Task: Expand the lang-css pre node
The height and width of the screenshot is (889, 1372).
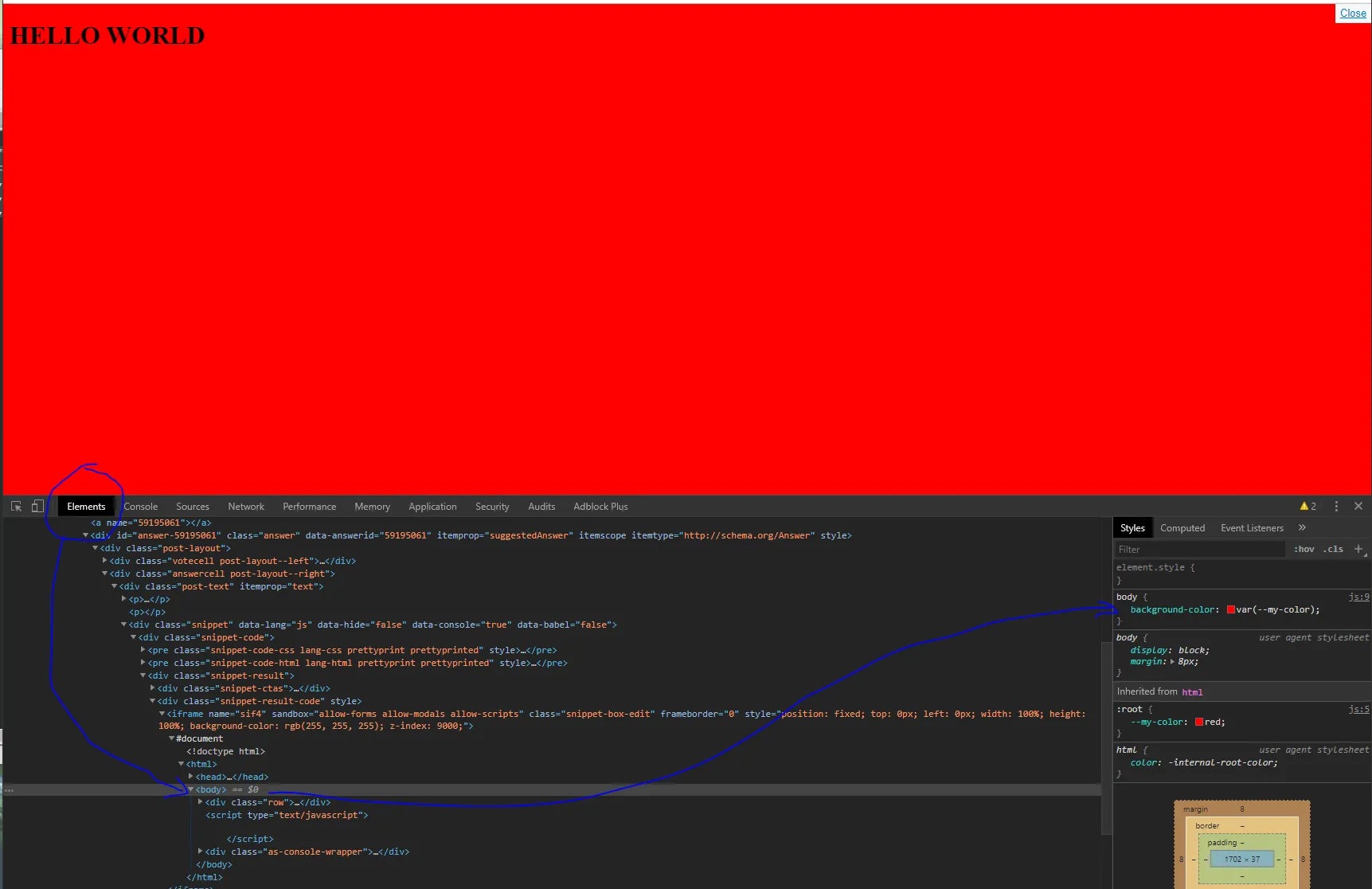Action: 143,650
